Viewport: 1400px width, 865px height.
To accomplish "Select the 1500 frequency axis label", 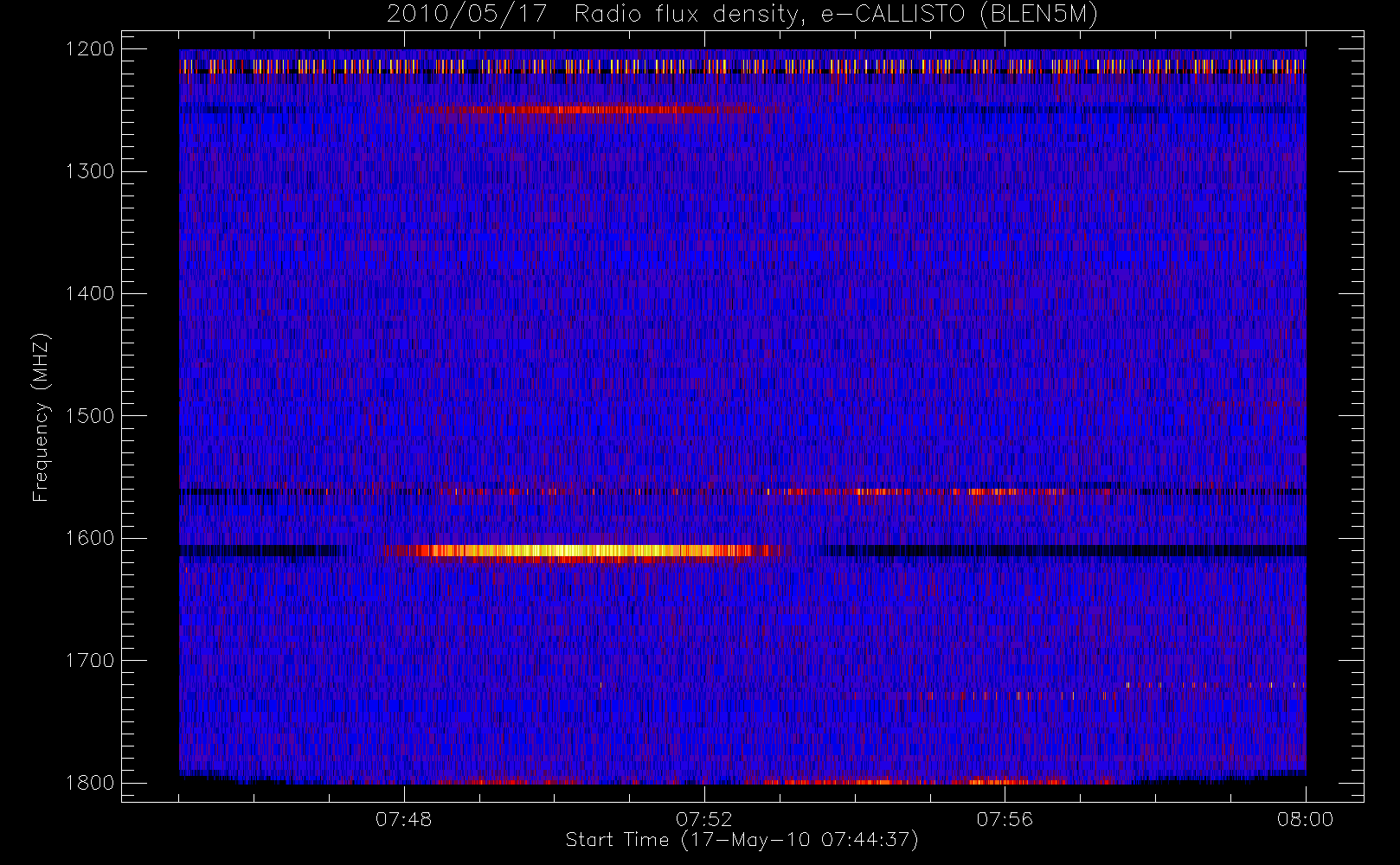I will tap(90, 415).
